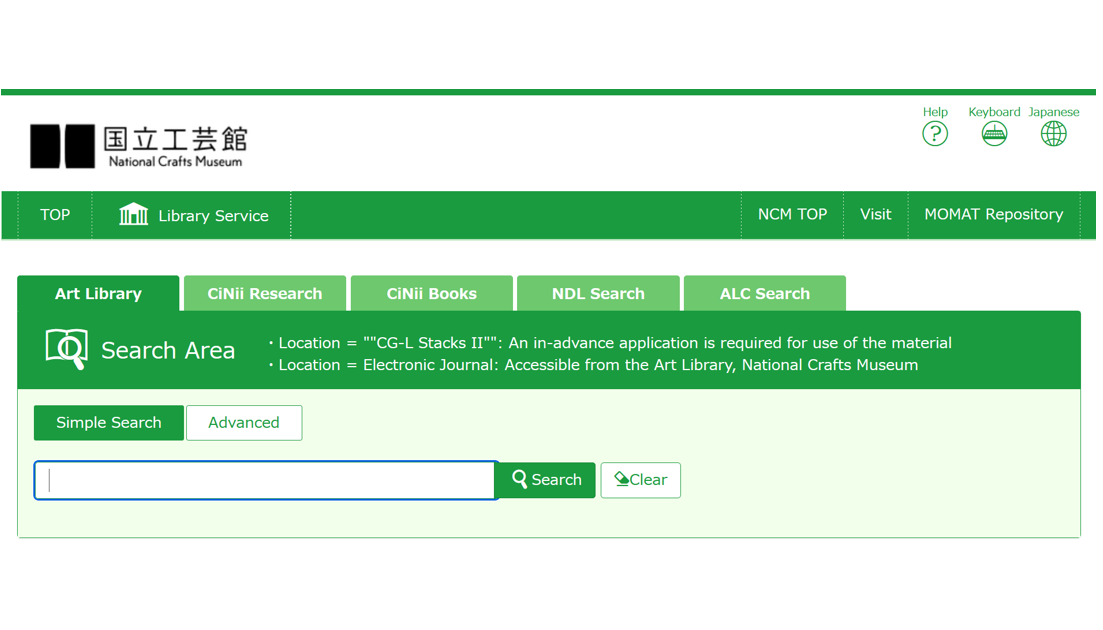The image size is (1103, 630).
Task: Click the Clear eraser button
Action: pyautogui.click(x=640, y=480)
